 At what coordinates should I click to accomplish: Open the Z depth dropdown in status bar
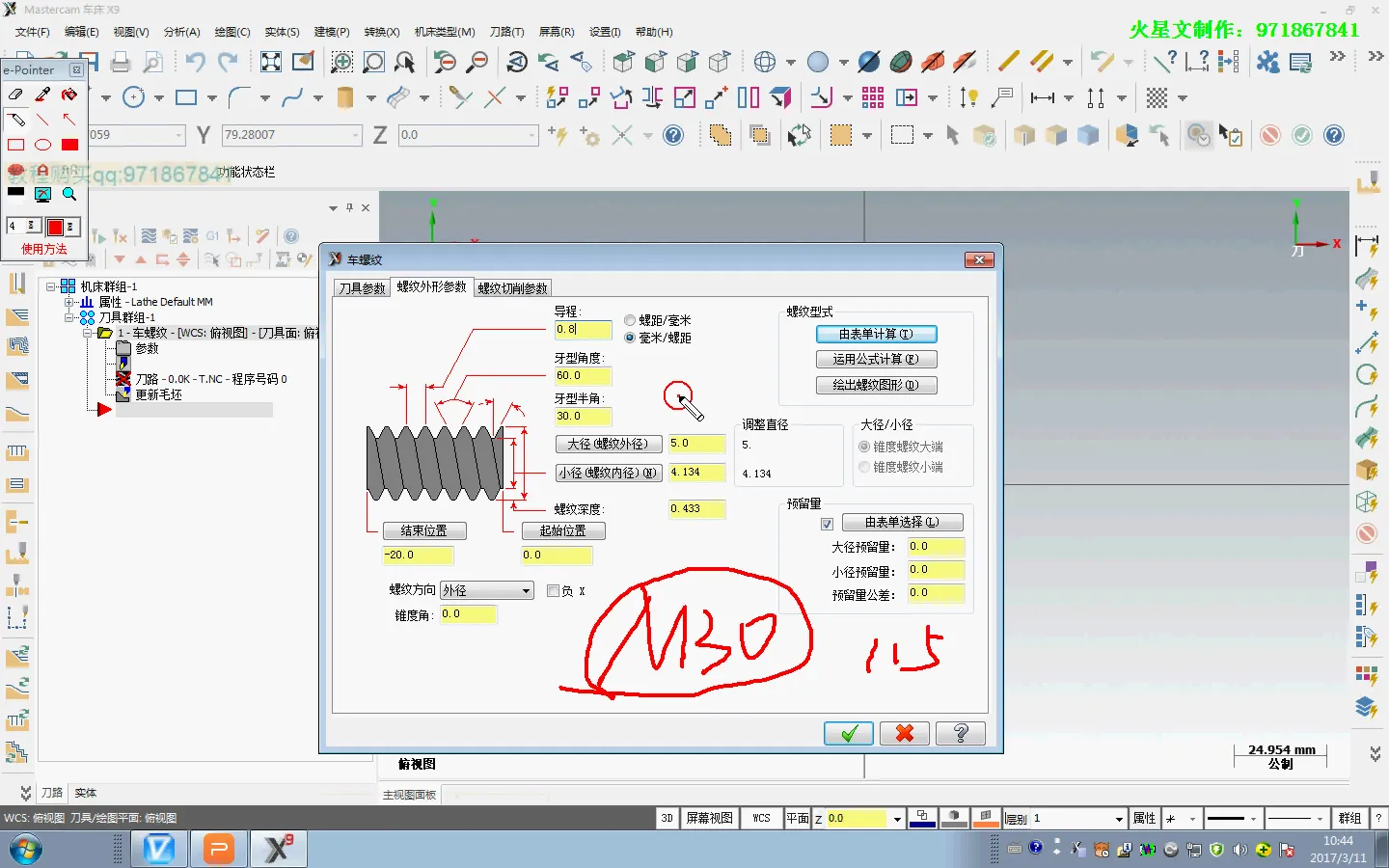point(897,819)
